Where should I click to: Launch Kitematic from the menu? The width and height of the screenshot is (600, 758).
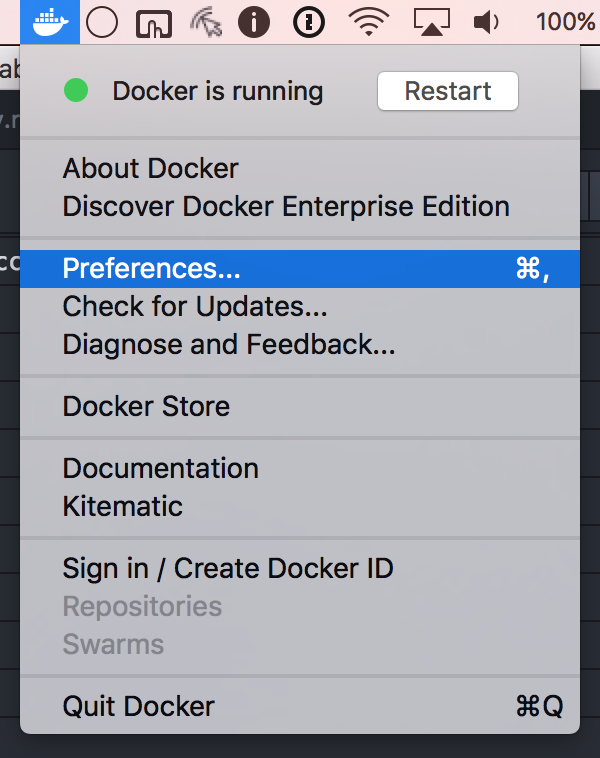pyautogui.click(x=122, y=506)
